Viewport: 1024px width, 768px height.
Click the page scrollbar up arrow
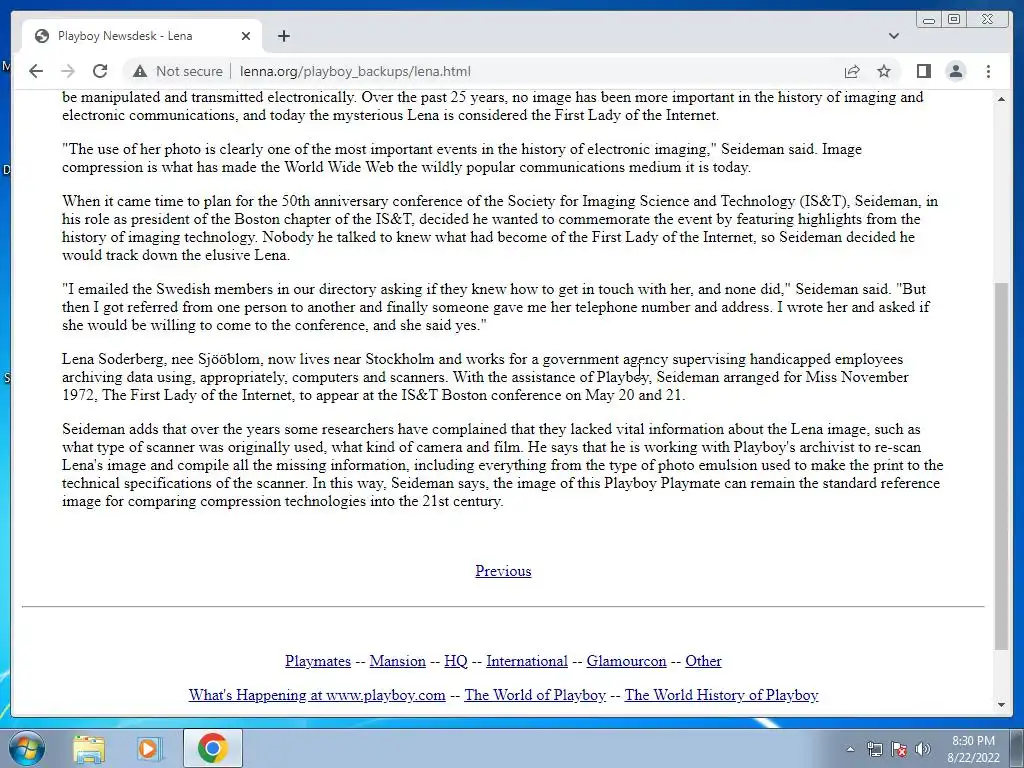pyautogui.click(x=1001, y=99)
